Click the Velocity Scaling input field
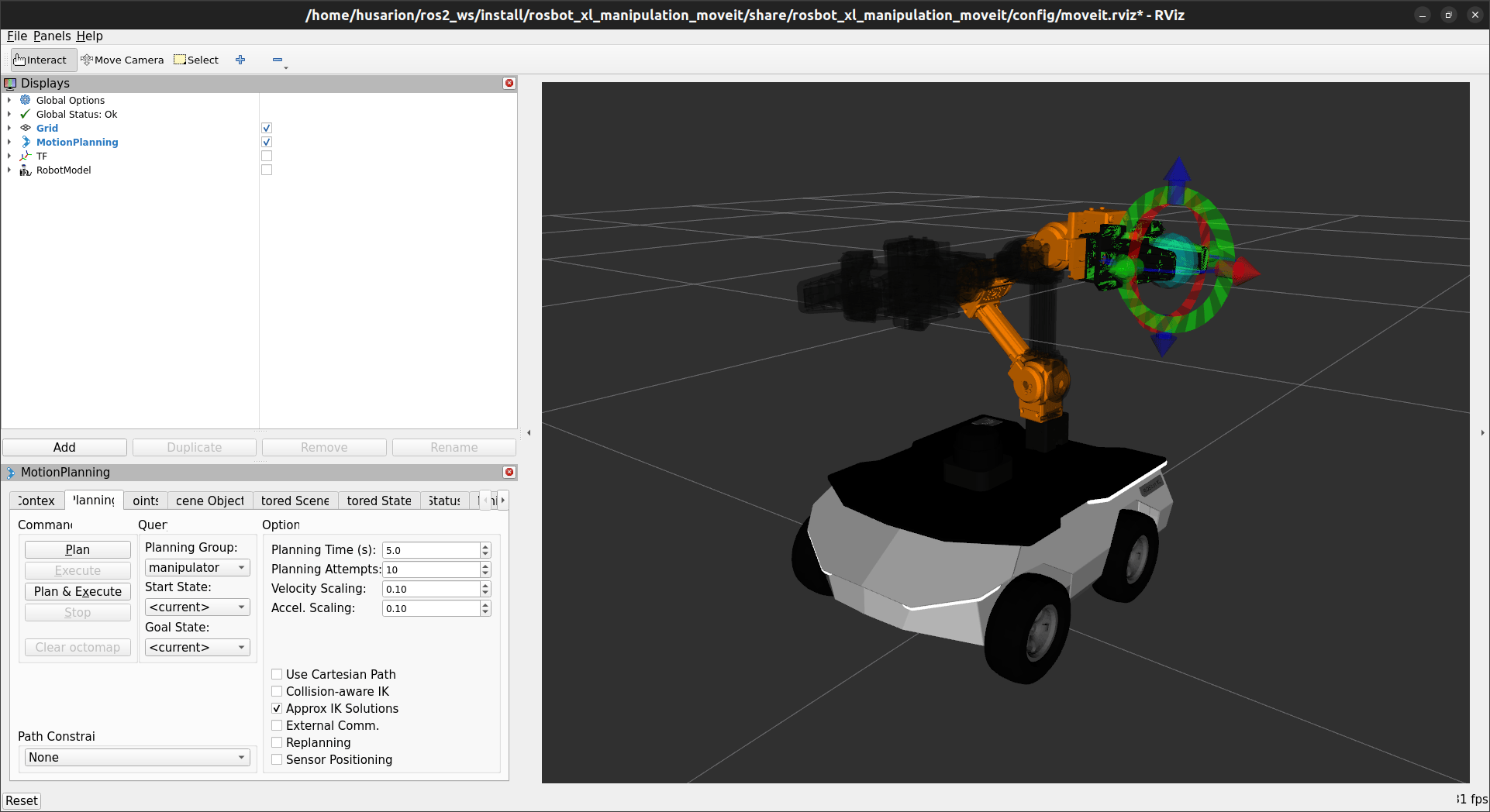The image size is (1490, 812). [431, 589]
